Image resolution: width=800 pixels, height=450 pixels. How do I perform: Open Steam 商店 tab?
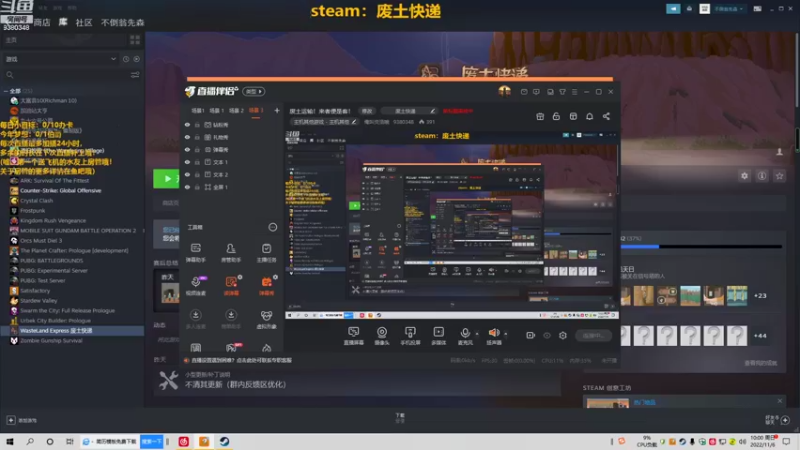42,22
